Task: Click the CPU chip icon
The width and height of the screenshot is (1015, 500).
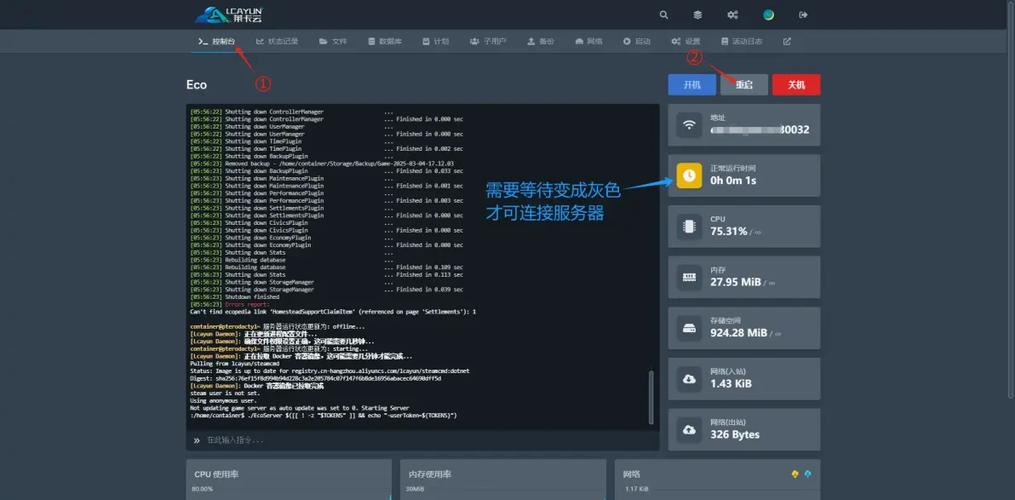Action: pos(689,226)
